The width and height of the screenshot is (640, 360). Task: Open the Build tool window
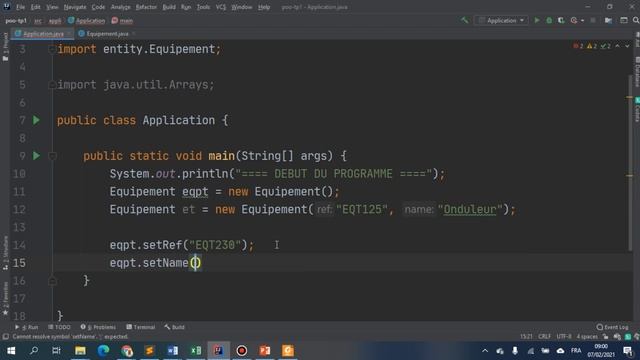[x=174, y=327]
